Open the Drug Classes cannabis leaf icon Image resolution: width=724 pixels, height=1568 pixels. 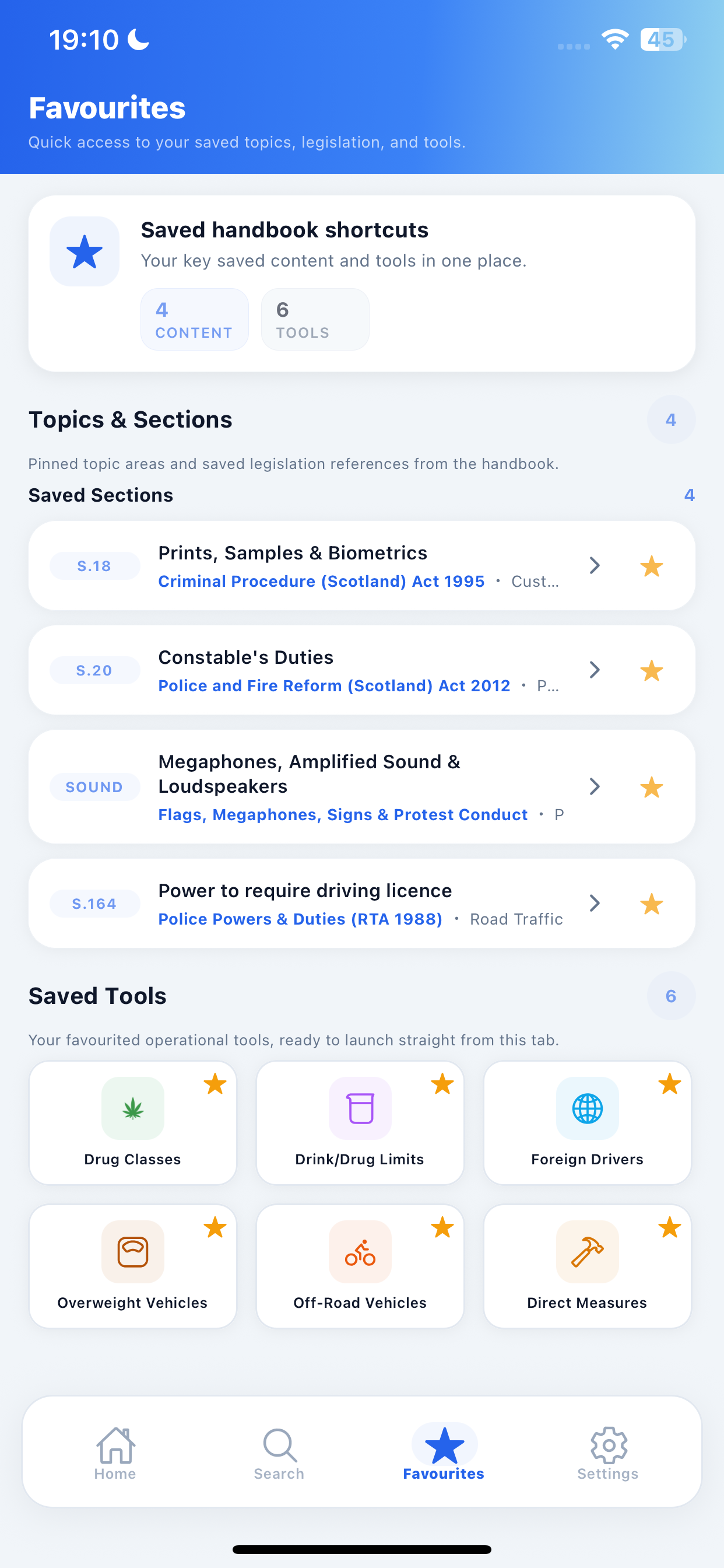[x=133, y=1108]
